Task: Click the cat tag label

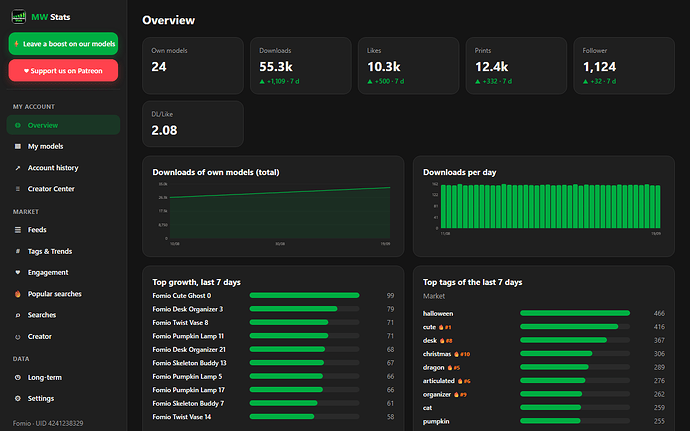Action: (x=427, y=408)
